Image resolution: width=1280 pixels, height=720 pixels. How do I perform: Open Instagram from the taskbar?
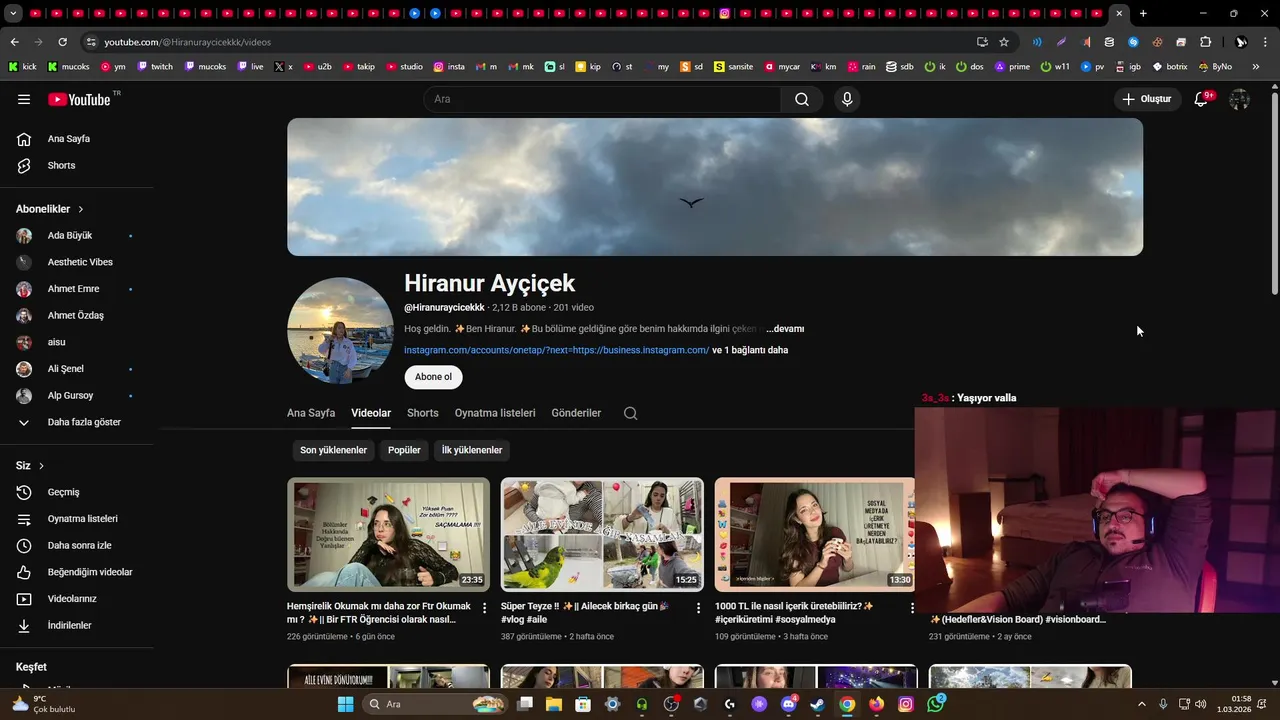click(x=906, y=704)
